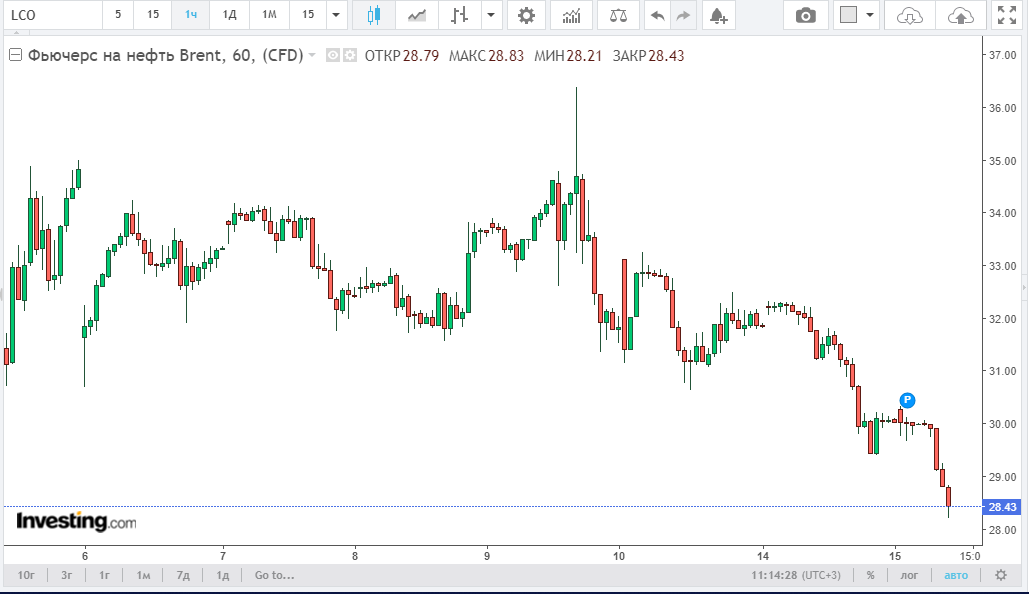Viewport: 1029px width, 594px height.
Task: Open bottom-right axis settings gear
Action: [1001, 575]
